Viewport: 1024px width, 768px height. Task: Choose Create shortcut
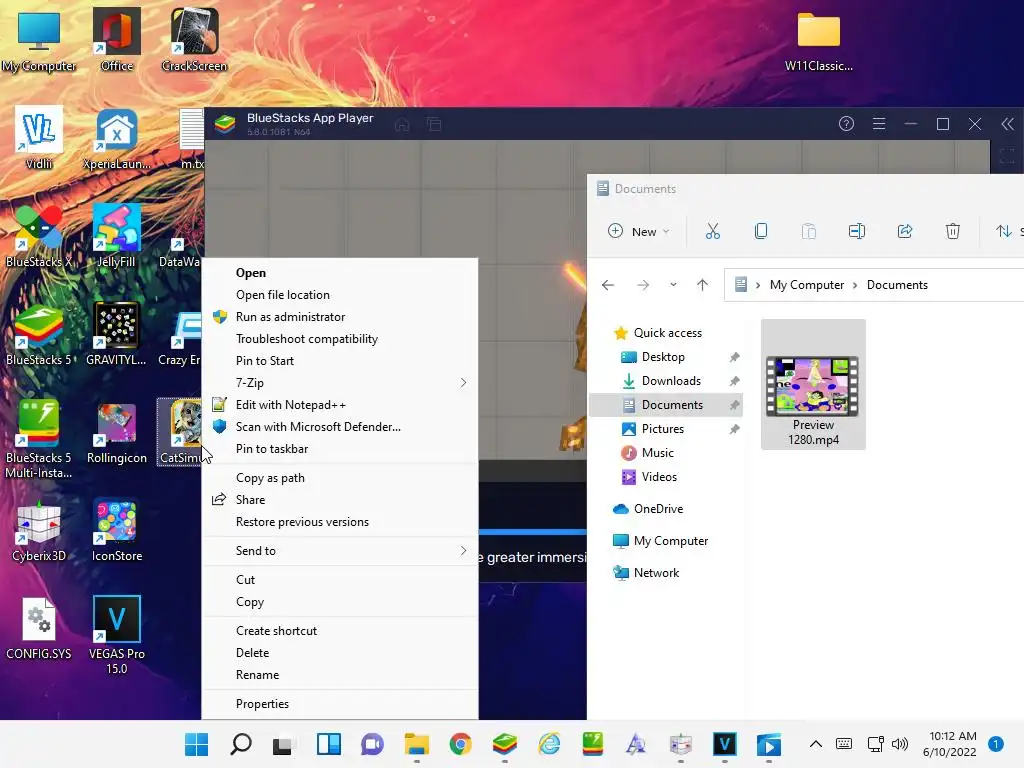(340, 631)
